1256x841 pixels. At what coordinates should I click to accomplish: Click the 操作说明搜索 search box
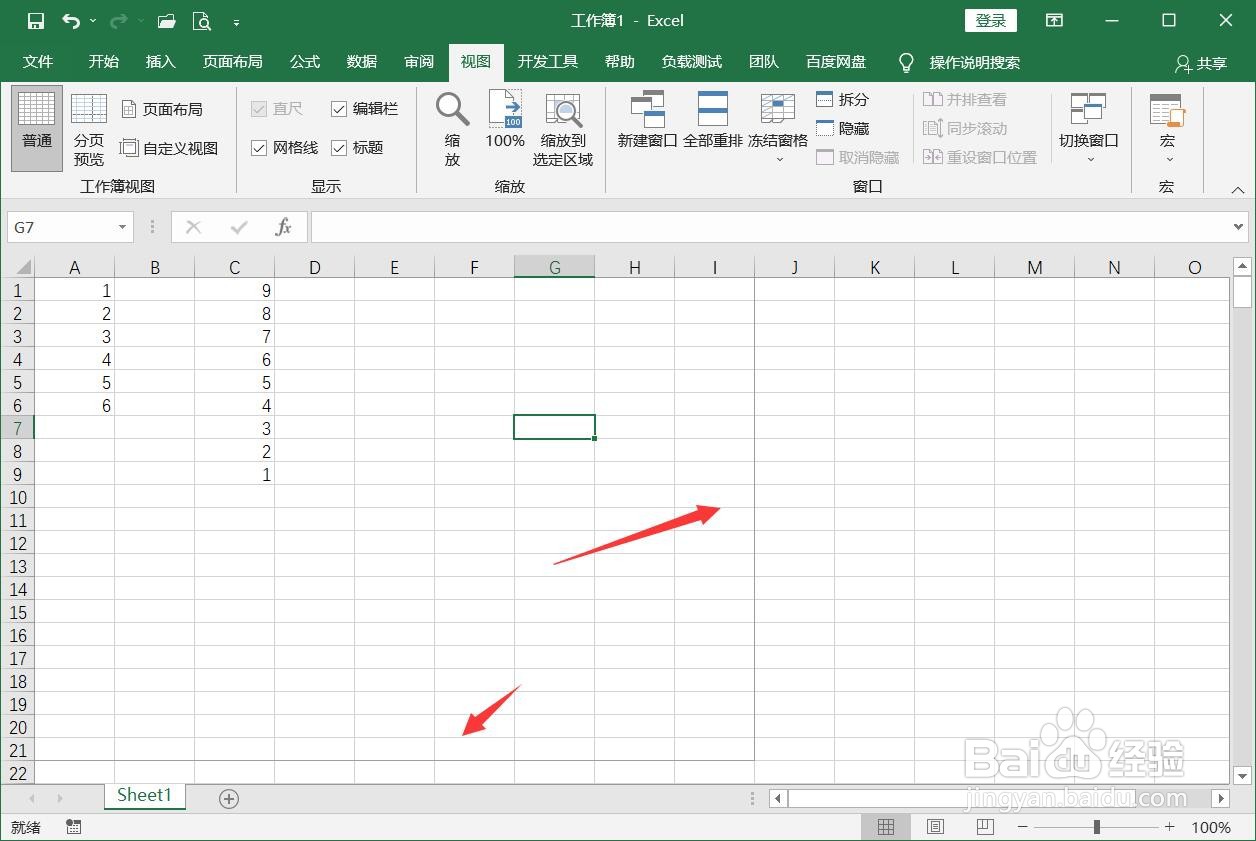974,62
